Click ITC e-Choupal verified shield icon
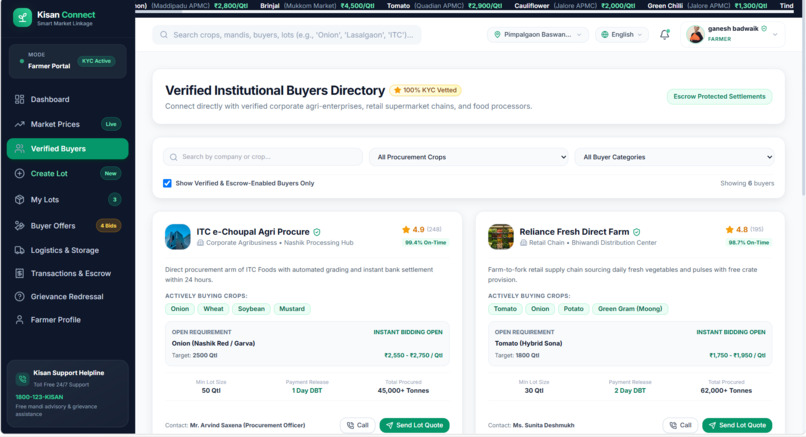This screenshot has width=806, height=437. 317,232
